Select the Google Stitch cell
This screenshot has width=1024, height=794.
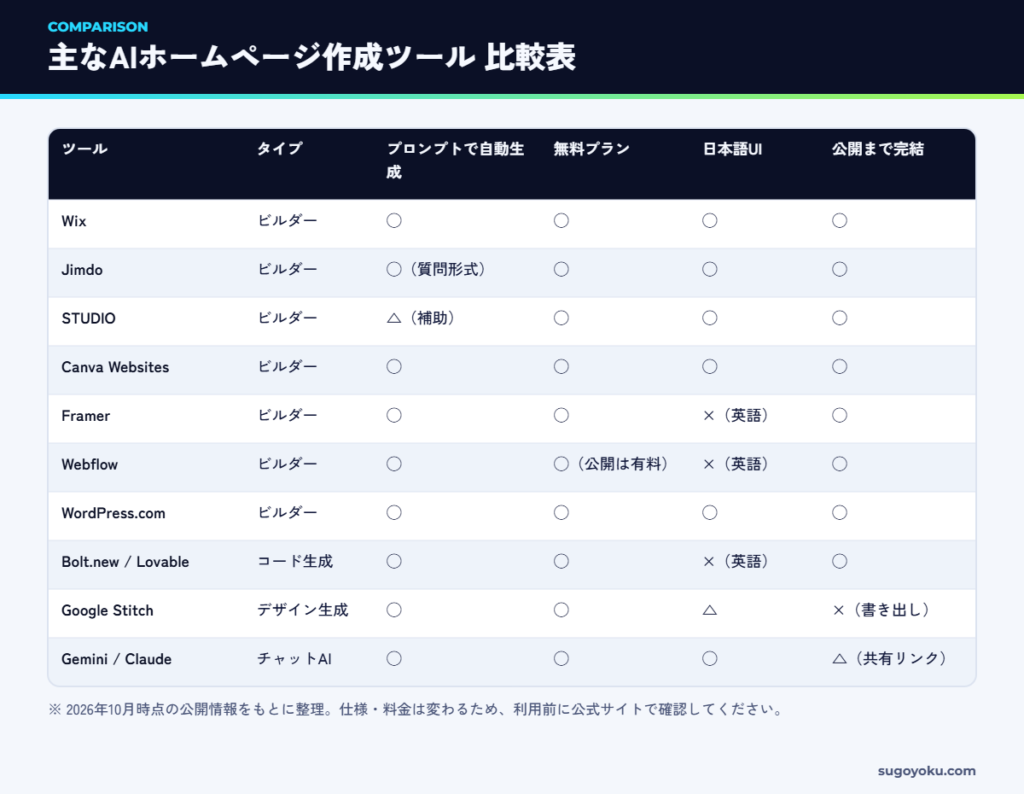[x=107, y=611]
